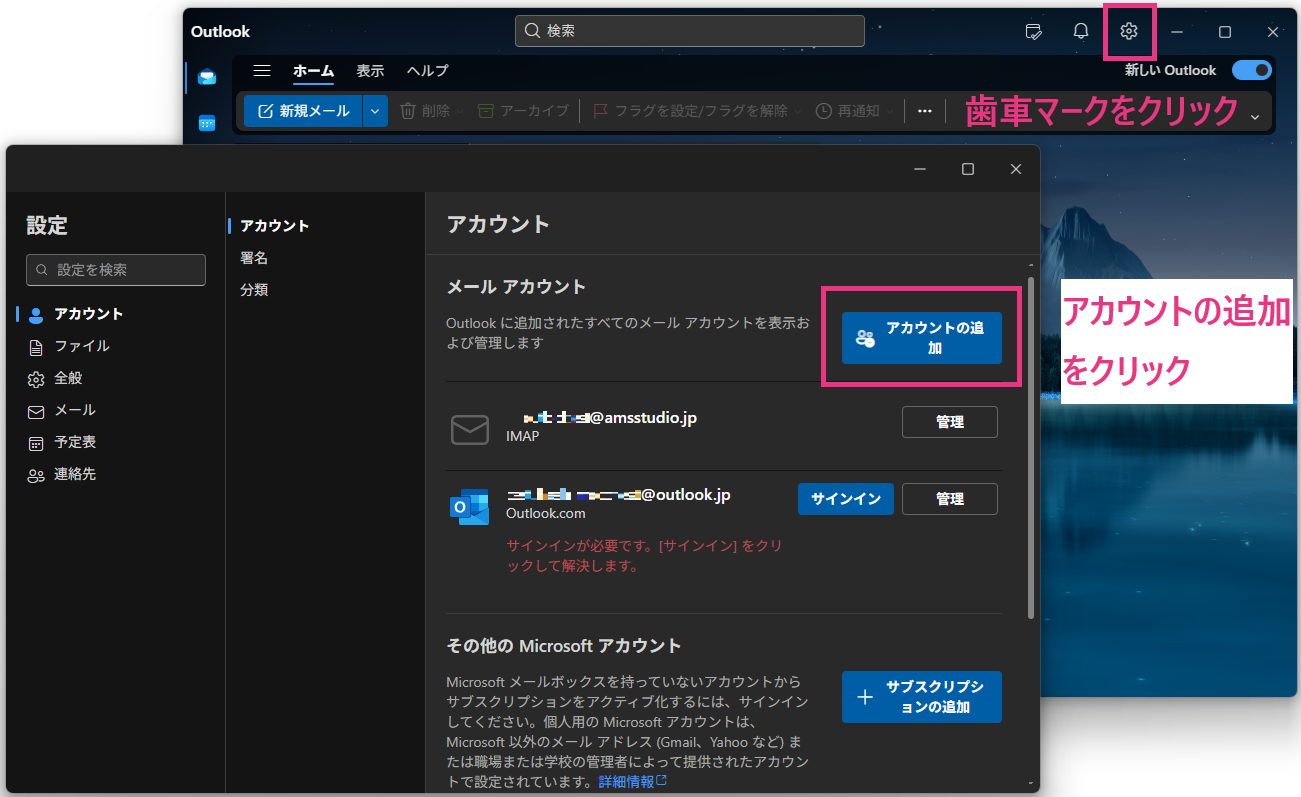Toggle the 新しい Outlook switch

coord(1250,70)
